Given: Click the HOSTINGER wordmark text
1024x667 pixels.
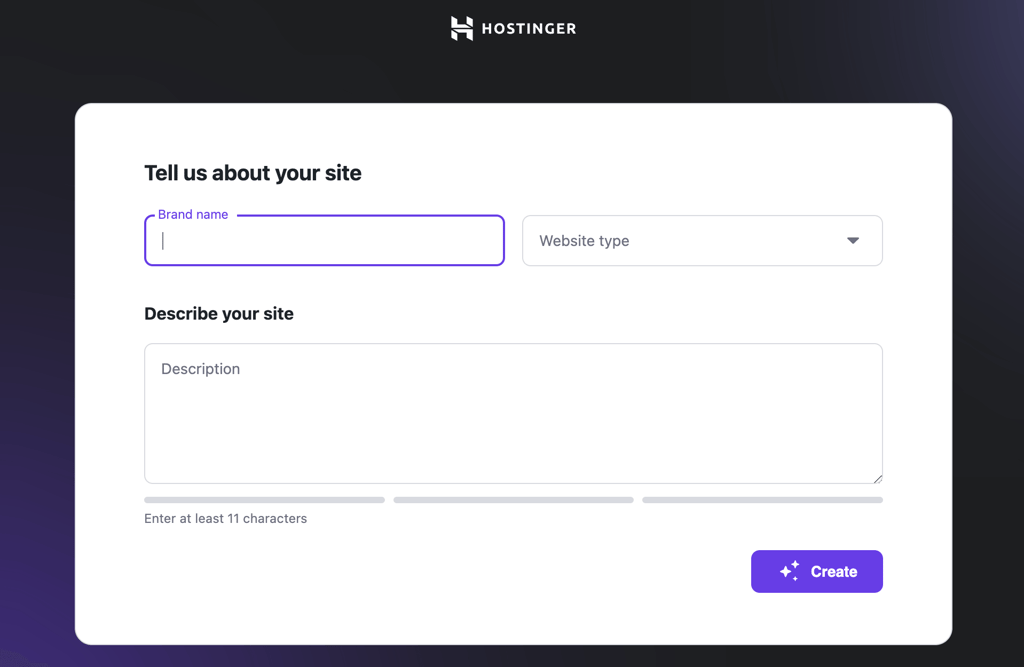Looking at the screenshot, I should (529, 29).
